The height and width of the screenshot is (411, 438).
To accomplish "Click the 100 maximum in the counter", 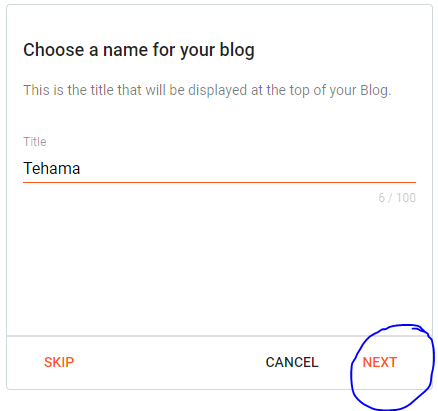I will [406, 198].
